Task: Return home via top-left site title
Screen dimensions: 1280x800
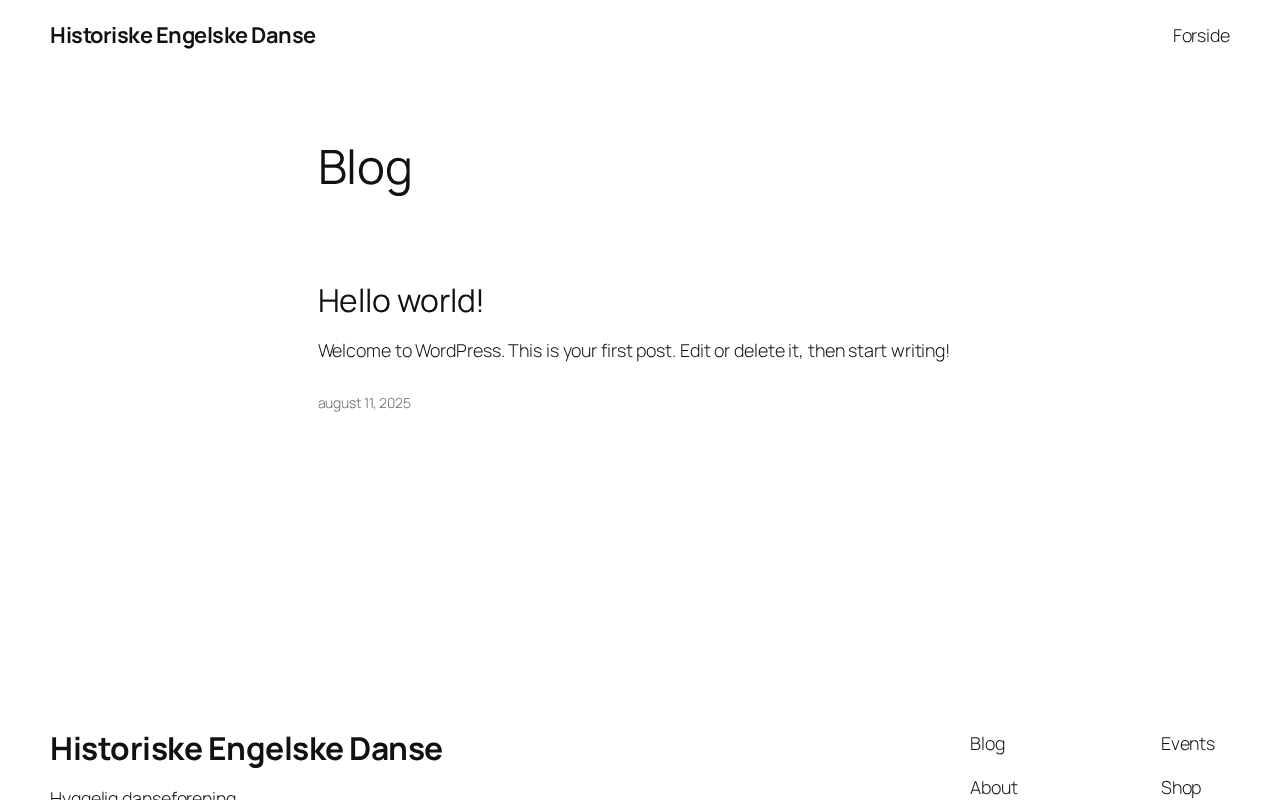Action: [183, 35]
